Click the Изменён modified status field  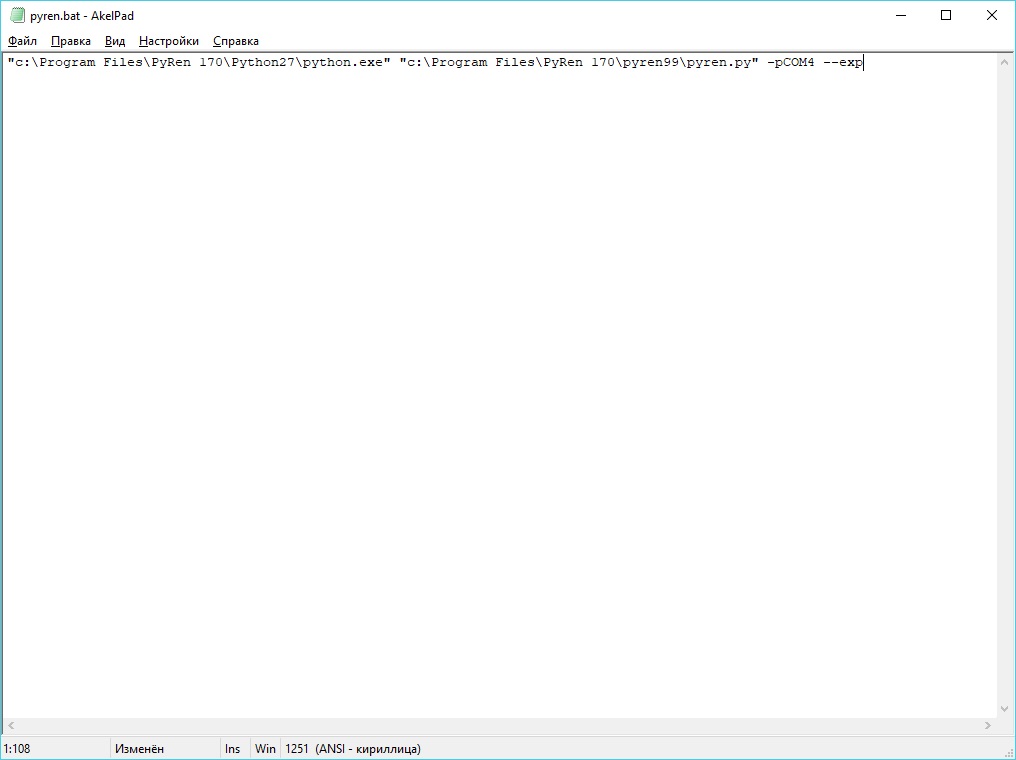tap(140, 748)
